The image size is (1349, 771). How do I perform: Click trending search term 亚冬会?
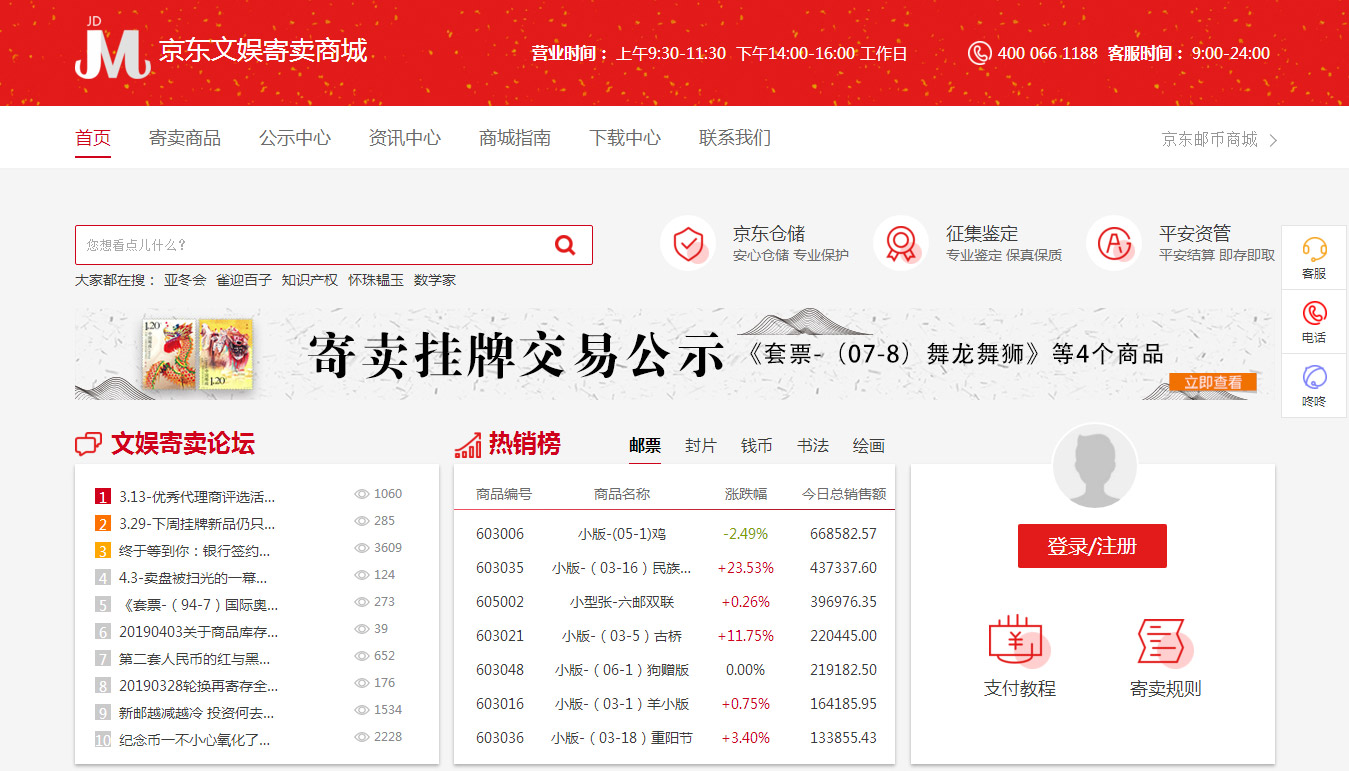(x=185, y=280)
